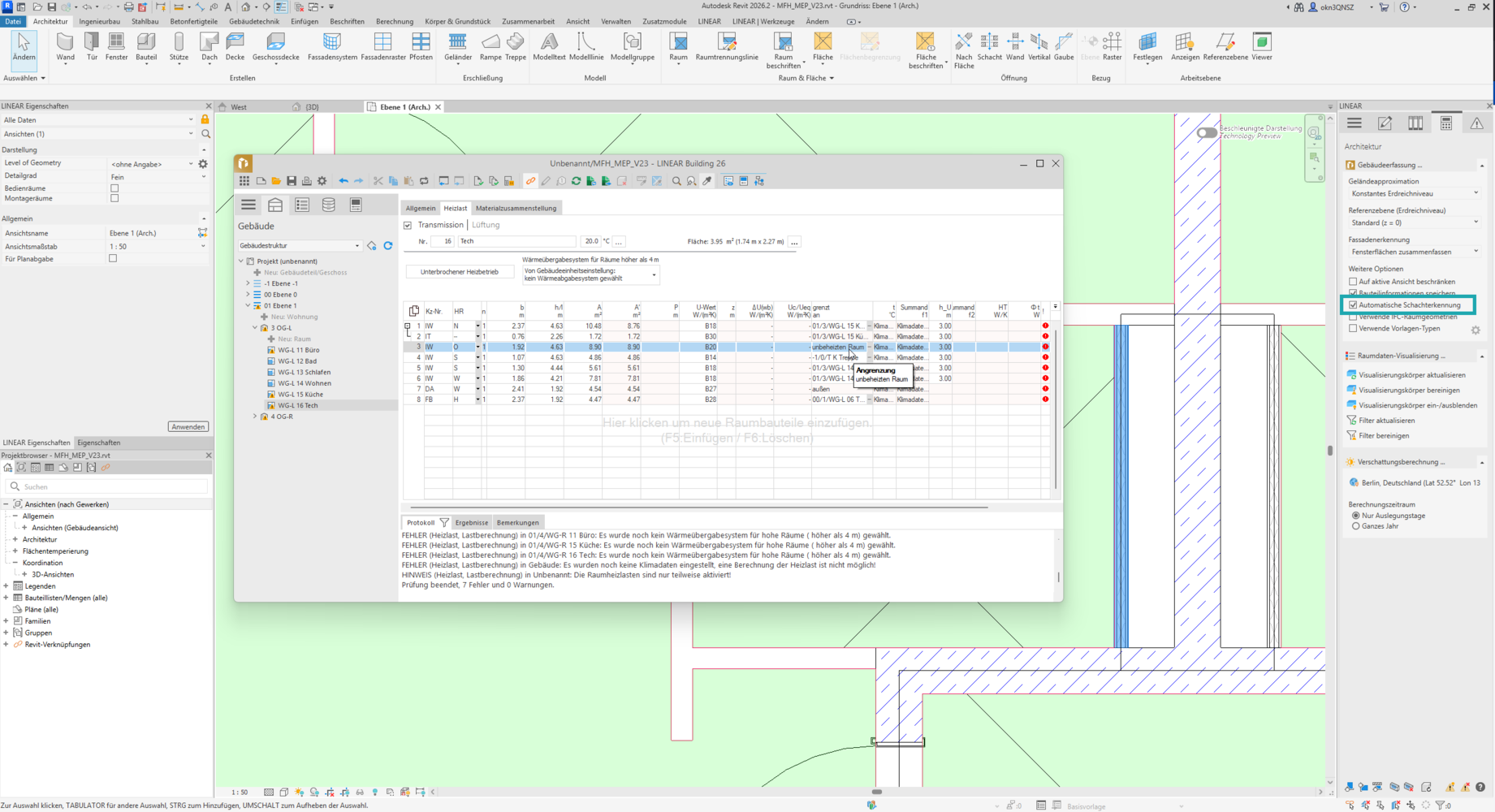Screen dimensions: 1495x812
Task: Click the Modelltext tool
Action: coord(550,46)
